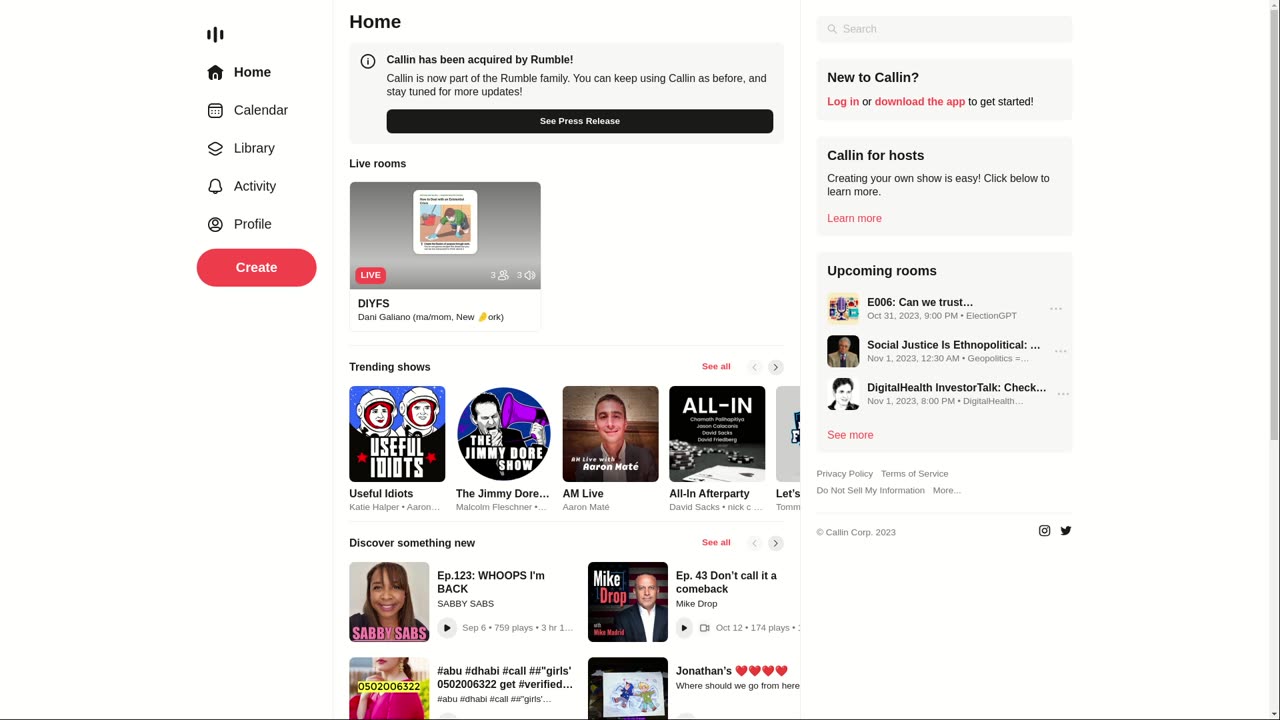
Task: Click the info icon in the Rumble notice
Action: [368, 61]
